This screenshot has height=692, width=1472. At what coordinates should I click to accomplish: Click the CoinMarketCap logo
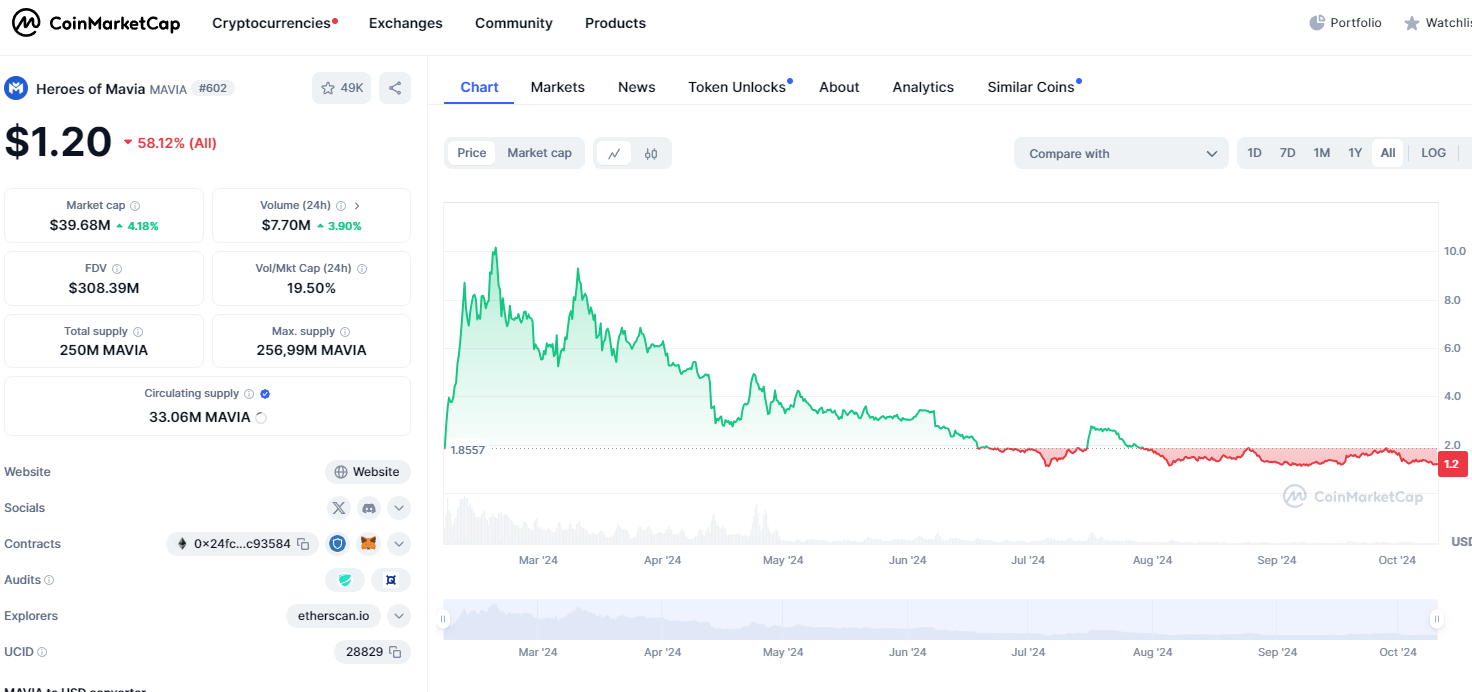point(96,23)
